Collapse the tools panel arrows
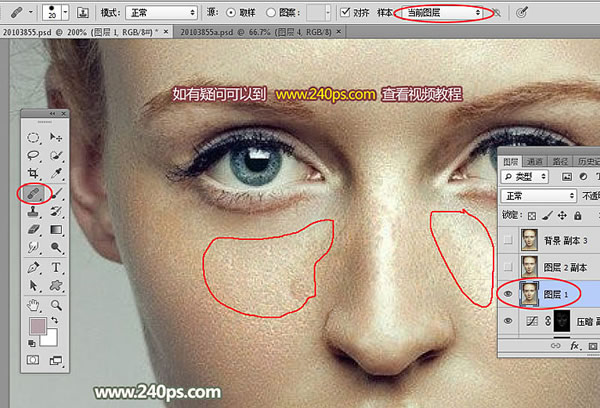This screenshot has height=408, width=600. click(x=52, y=114)
